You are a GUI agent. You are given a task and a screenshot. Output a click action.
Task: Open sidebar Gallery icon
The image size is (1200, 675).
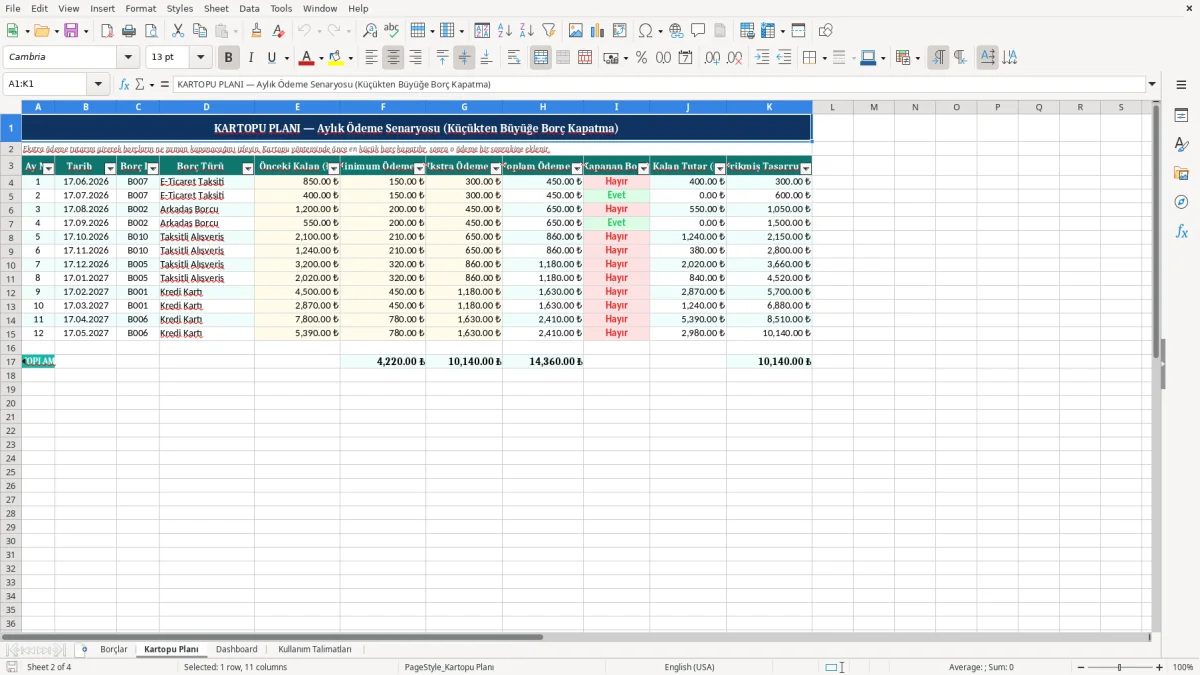pyautogui.click(x=1181, y=173)
